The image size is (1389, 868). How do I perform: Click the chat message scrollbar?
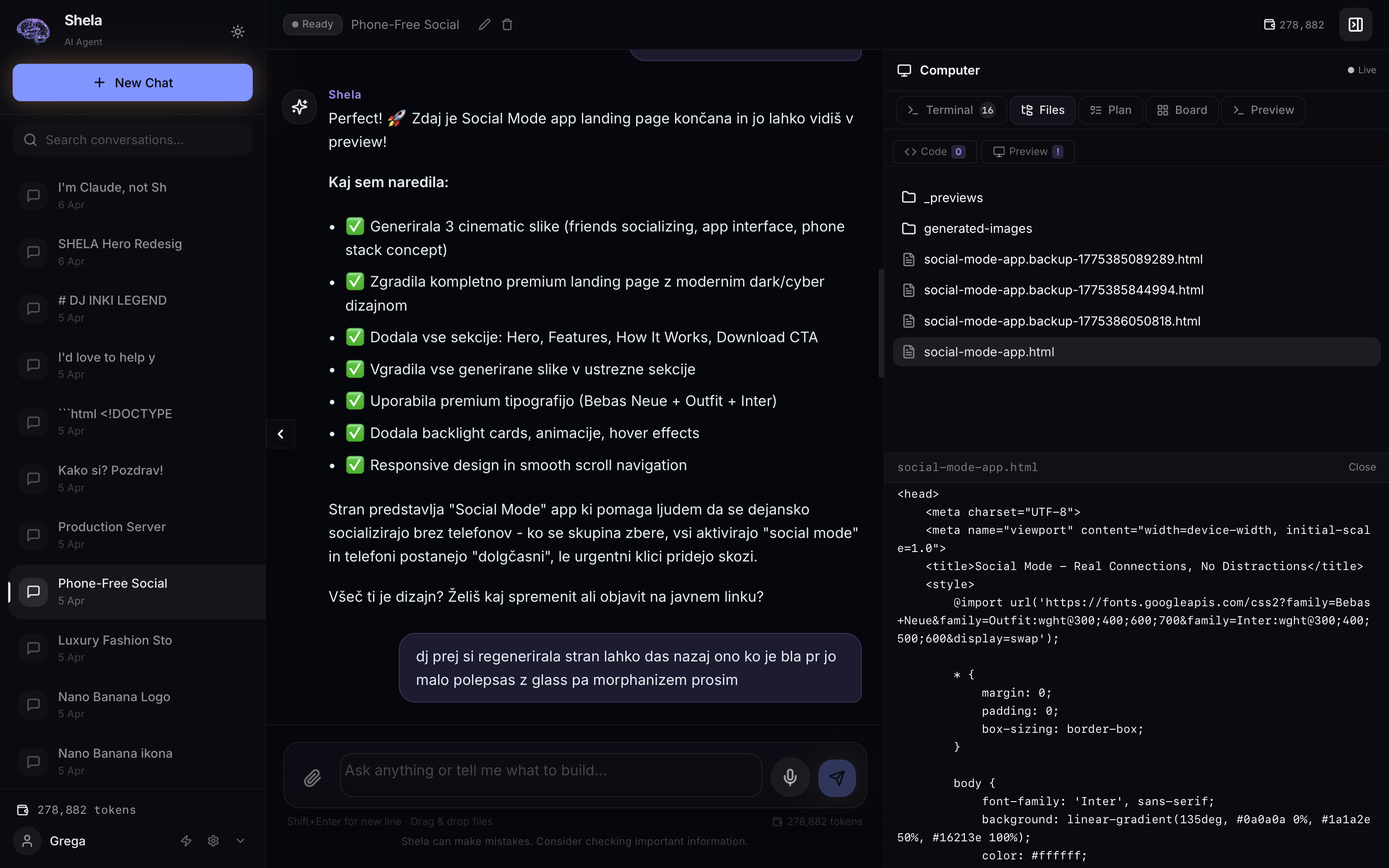click(x=880, y=324)
